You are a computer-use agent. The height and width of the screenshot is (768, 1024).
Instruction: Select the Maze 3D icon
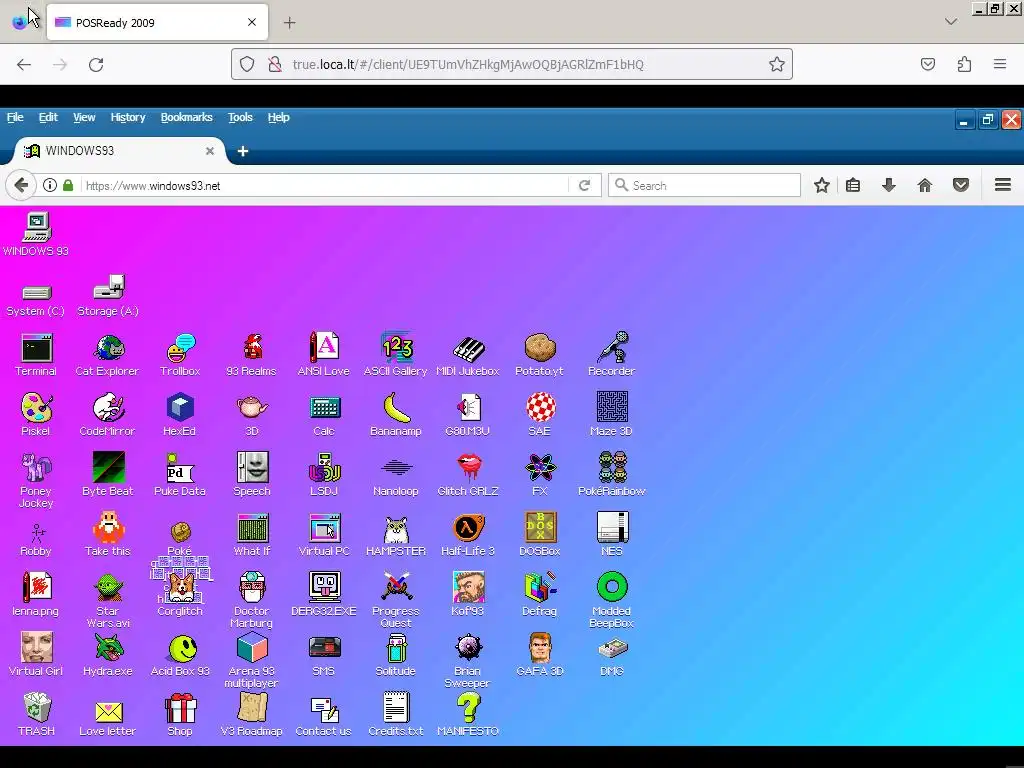click(x=612, y=415)
